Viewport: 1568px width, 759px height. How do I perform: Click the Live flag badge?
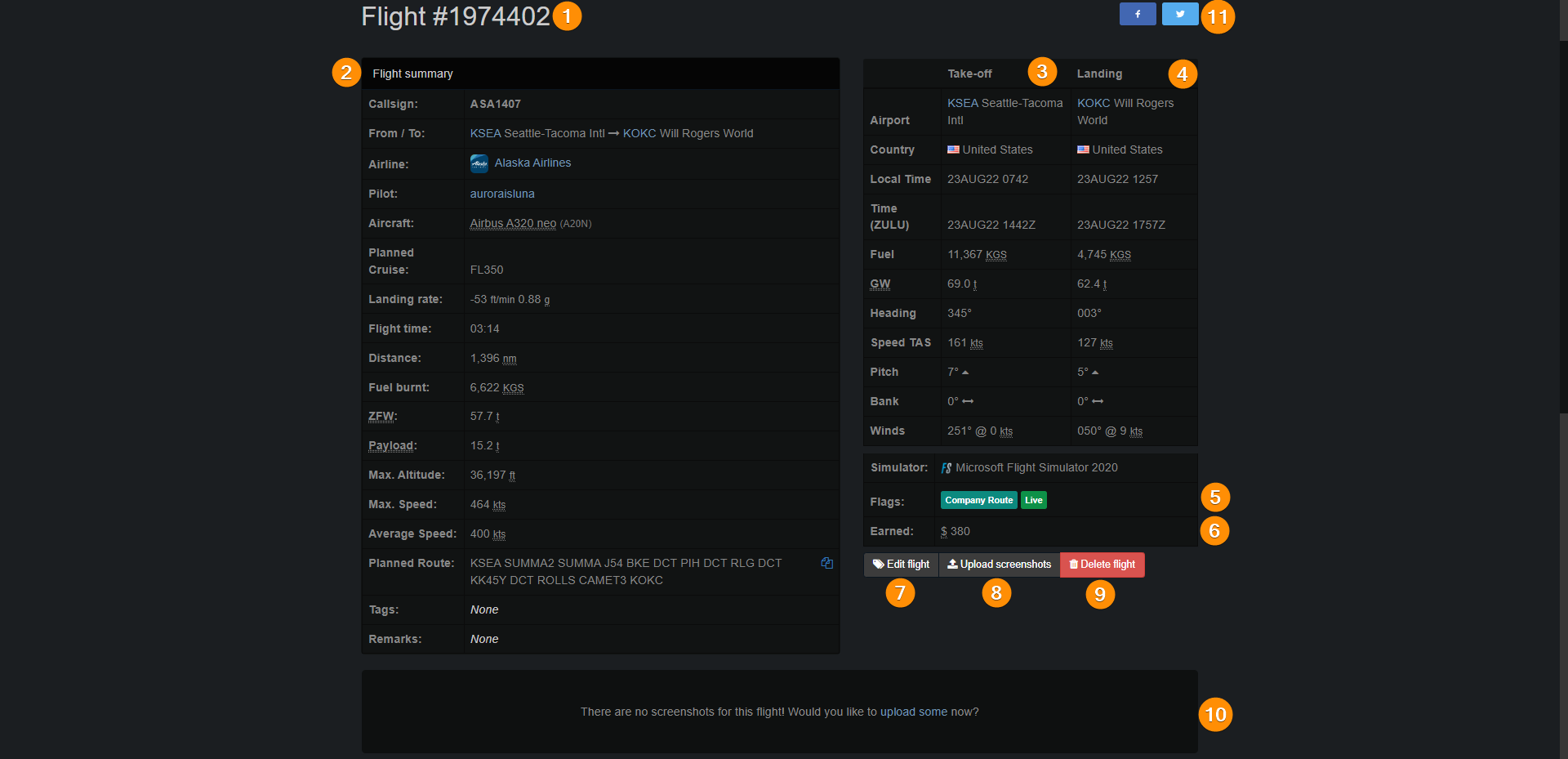click(x=1034, y=500)
